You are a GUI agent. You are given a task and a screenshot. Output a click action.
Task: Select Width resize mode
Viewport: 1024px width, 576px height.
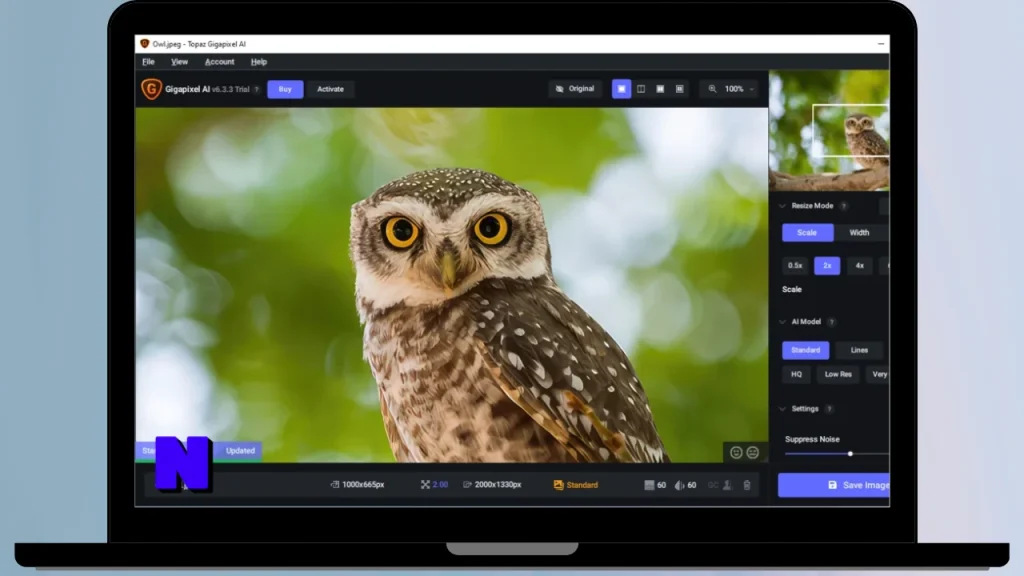coord(859,232)
